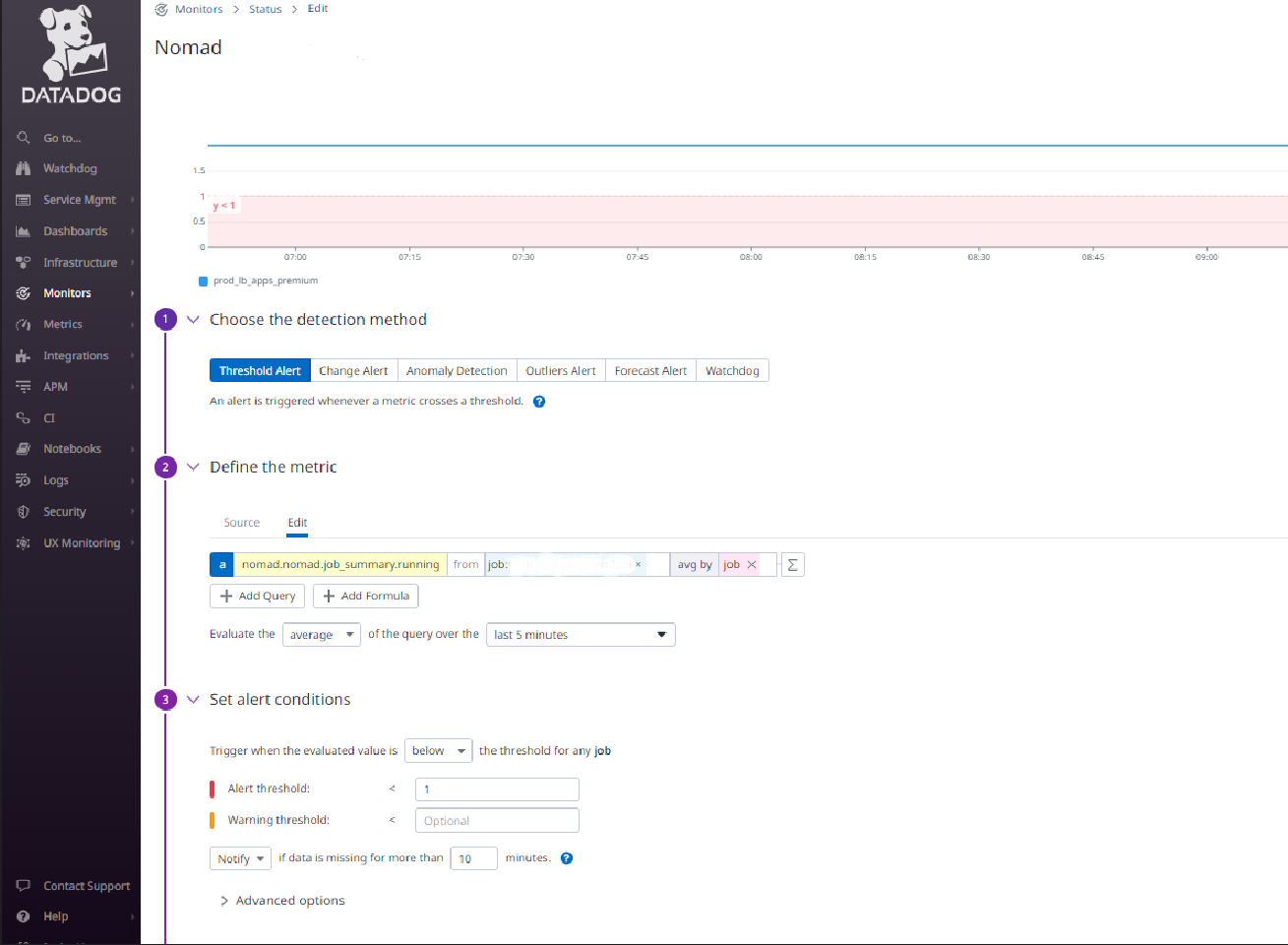Clear the job filter in from field
Image resolution: width=1288 pixels, height=945 pixels.
(x=638, y=565)
